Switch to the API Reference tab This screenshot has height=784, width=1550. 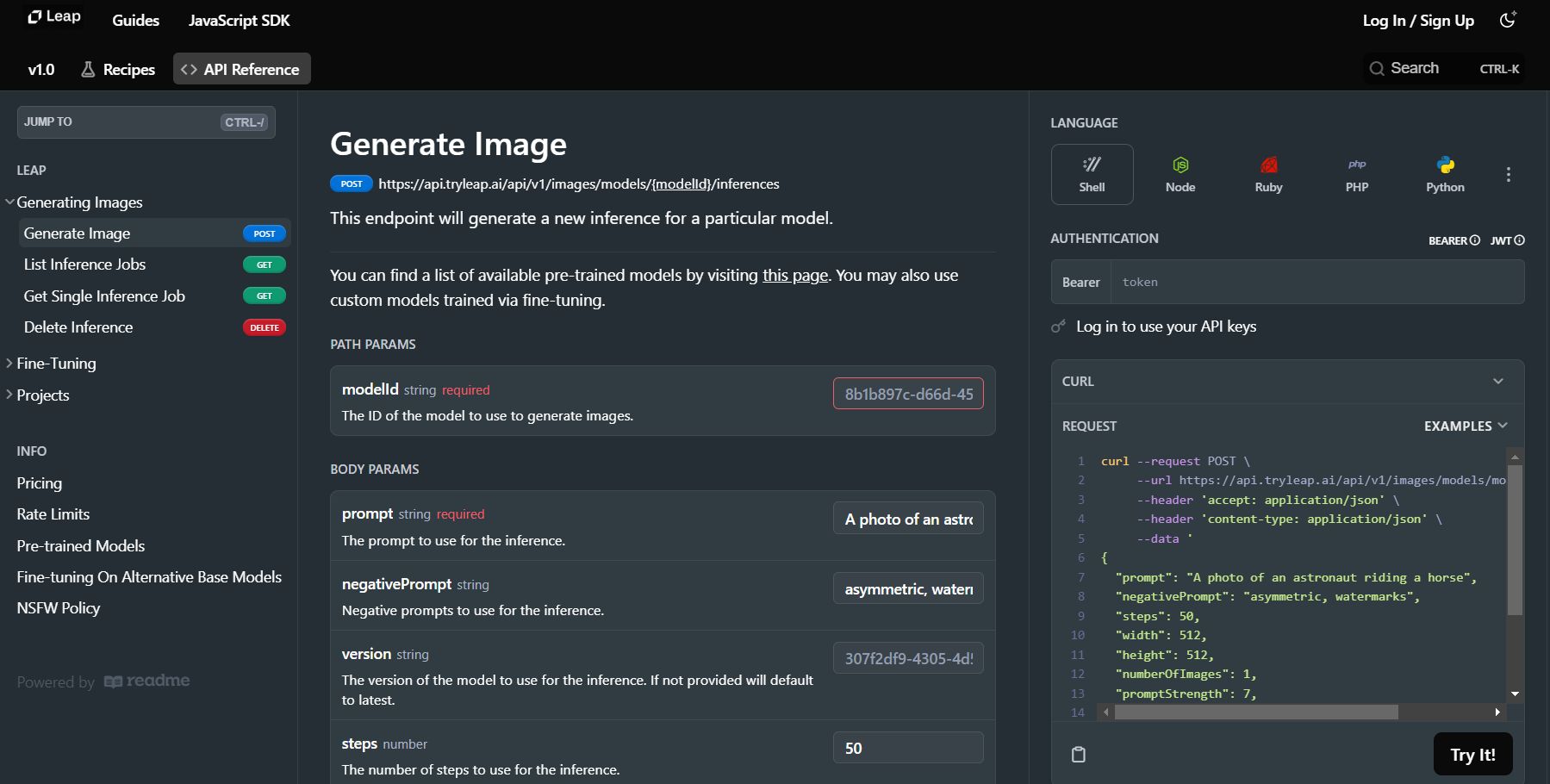point(242,68)
